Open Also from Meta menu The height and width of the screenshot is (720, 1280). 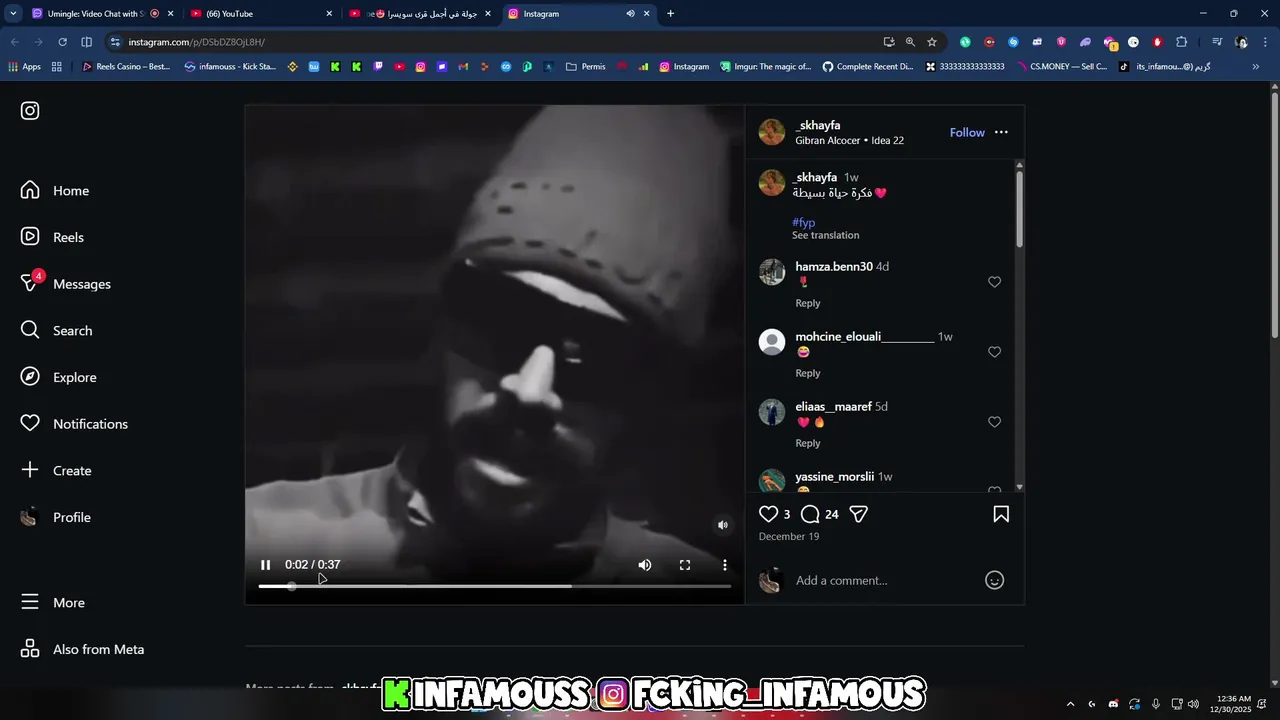(83, 649)
